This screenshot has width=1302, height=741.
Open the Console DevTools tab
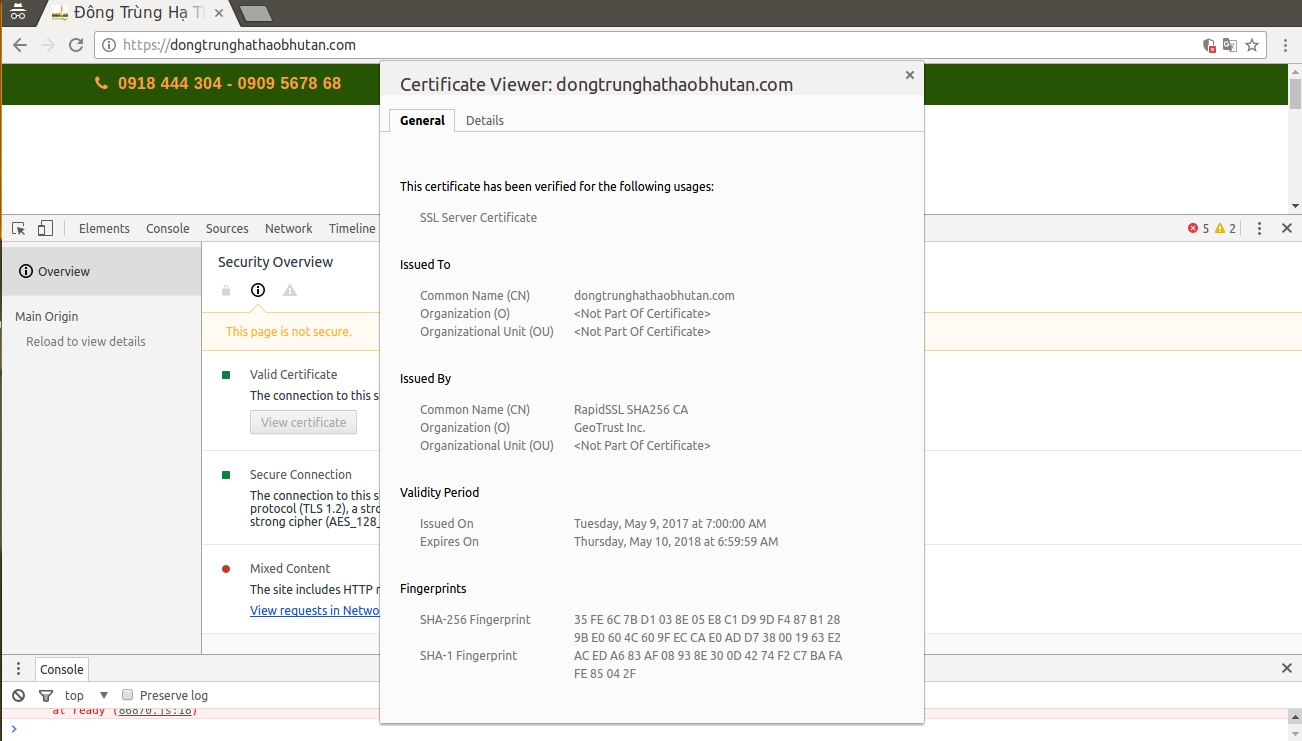(167, 228)
